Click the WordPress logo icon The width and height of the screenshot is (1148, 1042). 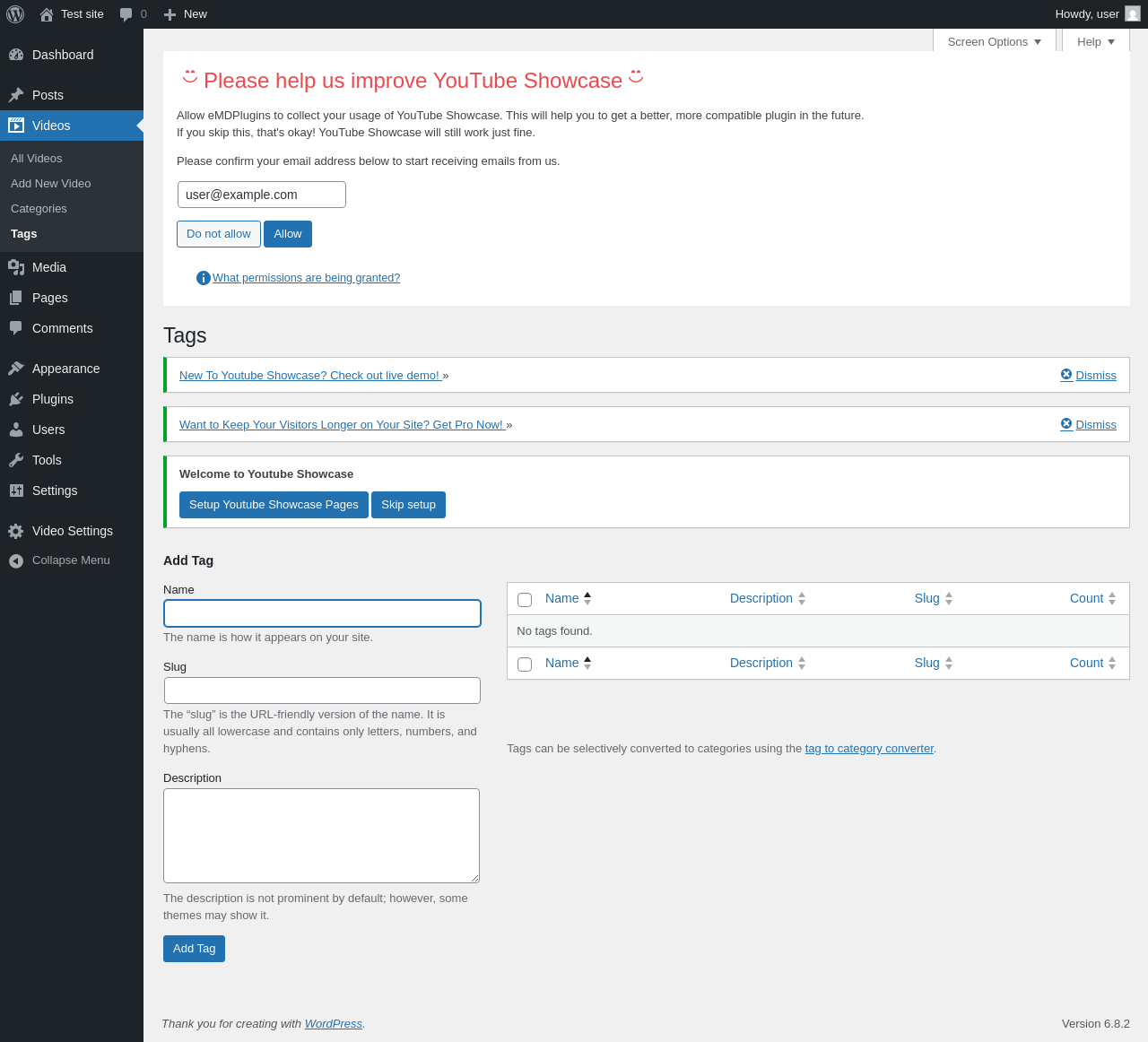point(15,14)
